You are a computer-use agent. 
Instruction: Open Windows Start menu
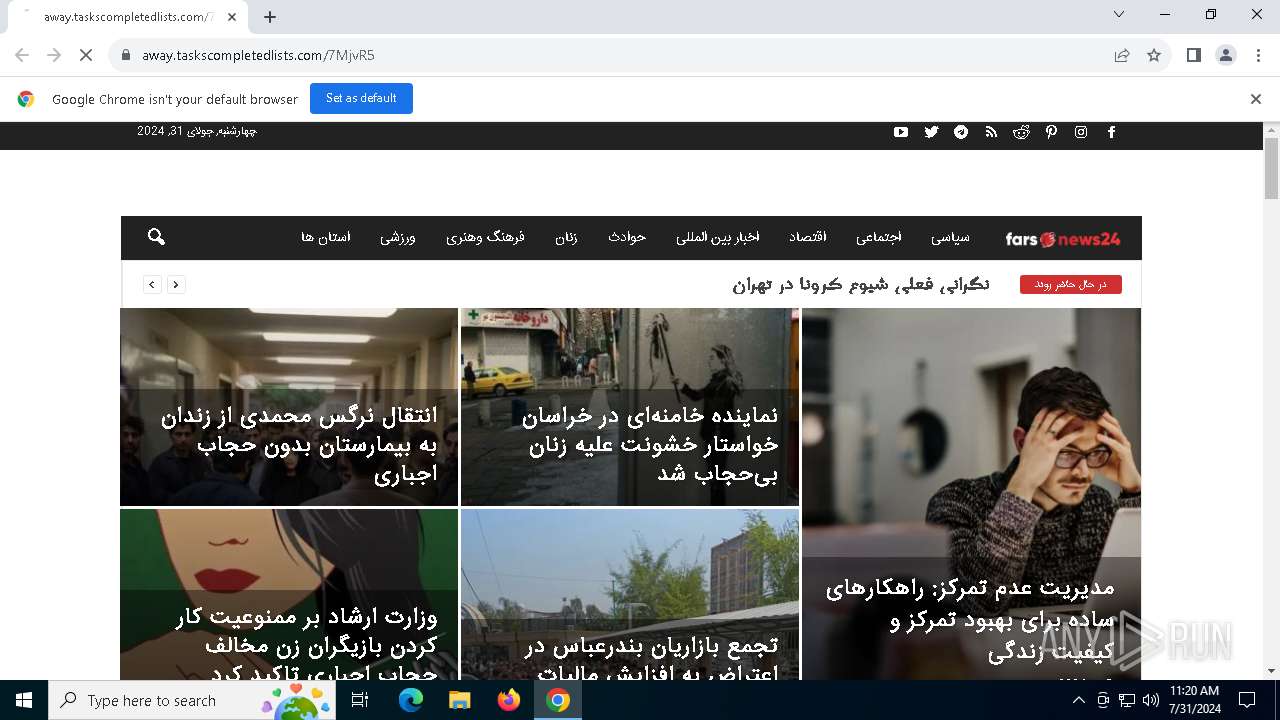coord(23,700)
